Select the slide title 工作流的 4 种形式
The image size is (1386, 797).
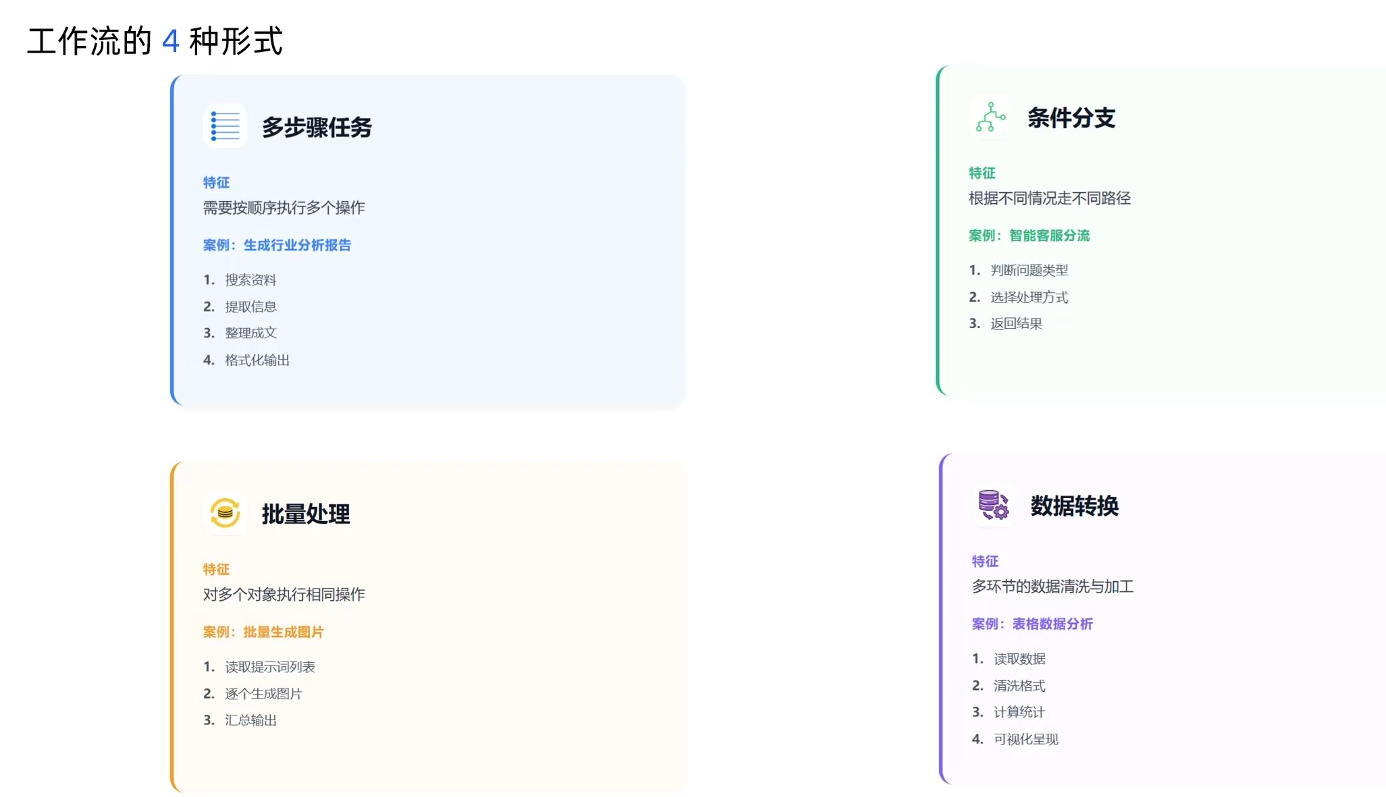(x=155, y=41)
